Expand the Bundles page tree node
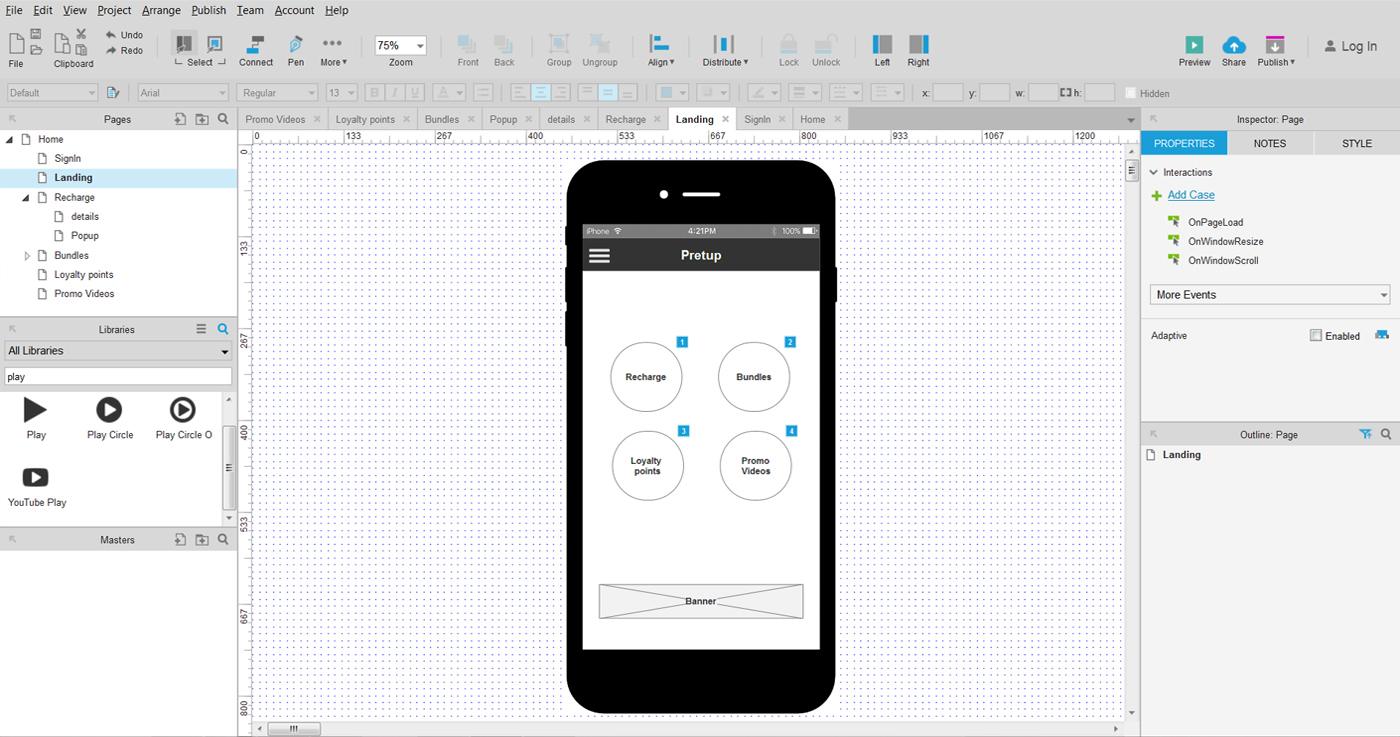Viewport: 1400px width, 737px height. [27, 256]
